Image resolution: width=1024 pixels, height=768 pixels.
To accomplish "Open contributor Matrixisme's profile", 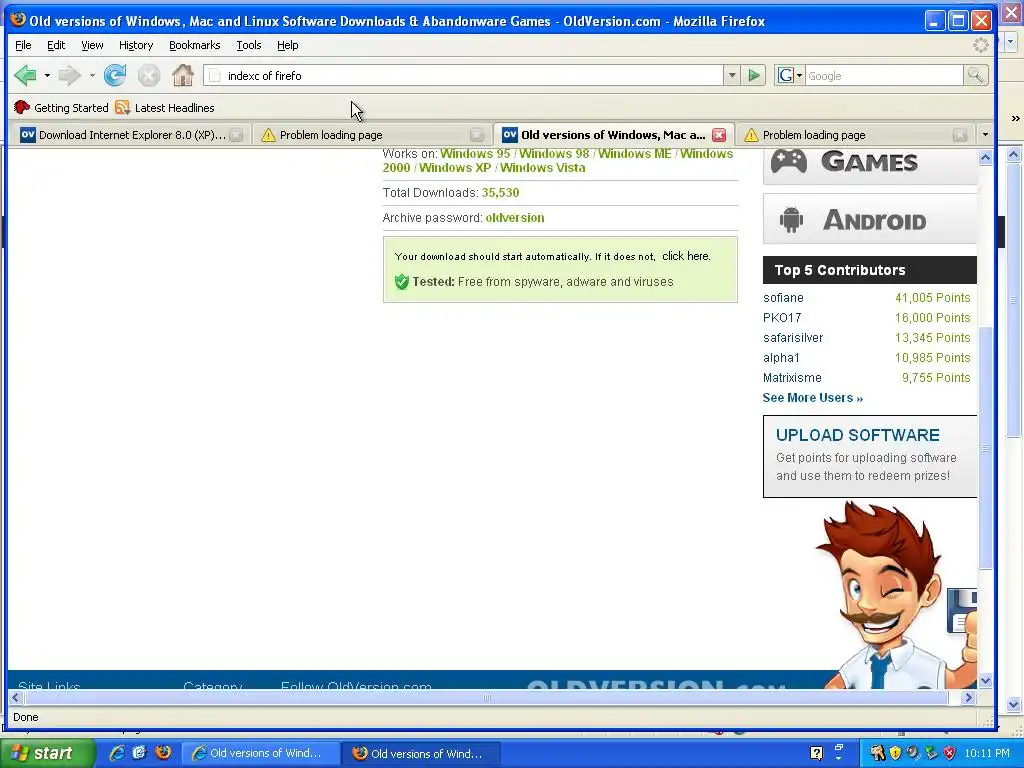I will (792, 377).
